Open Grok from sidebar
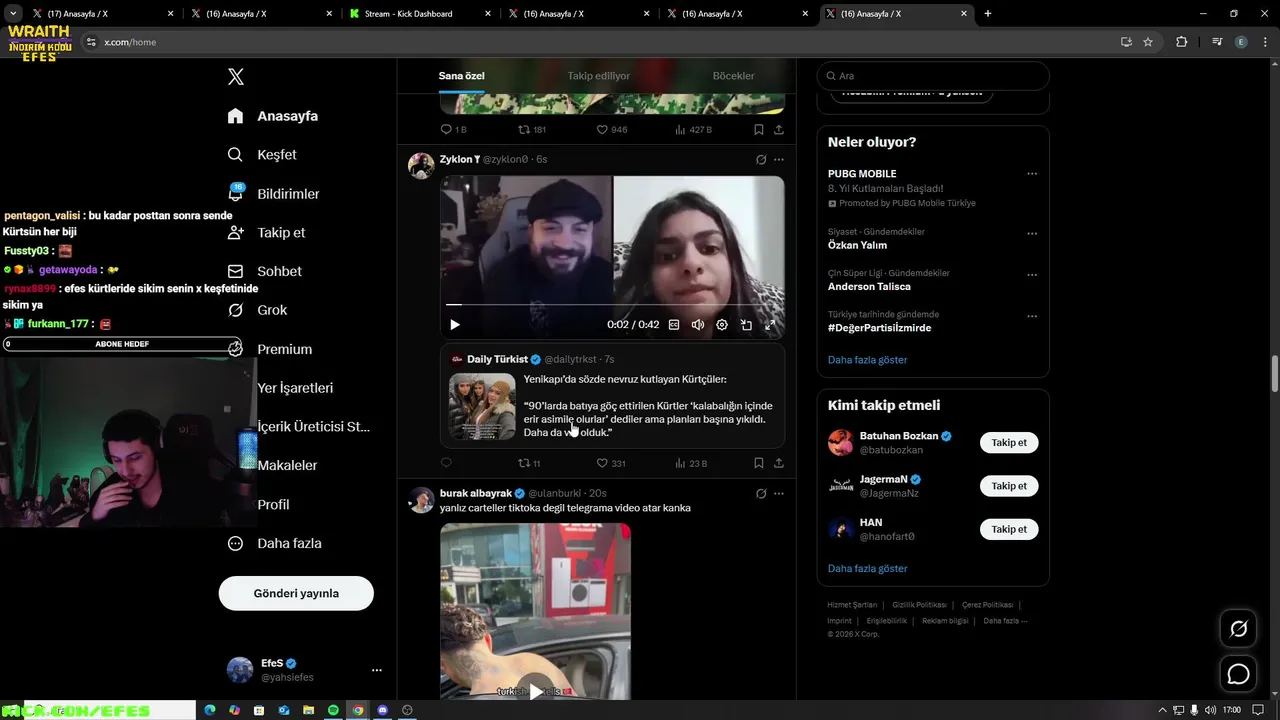1280x720 pixels. pyautogui.click(x=257, y=310)
